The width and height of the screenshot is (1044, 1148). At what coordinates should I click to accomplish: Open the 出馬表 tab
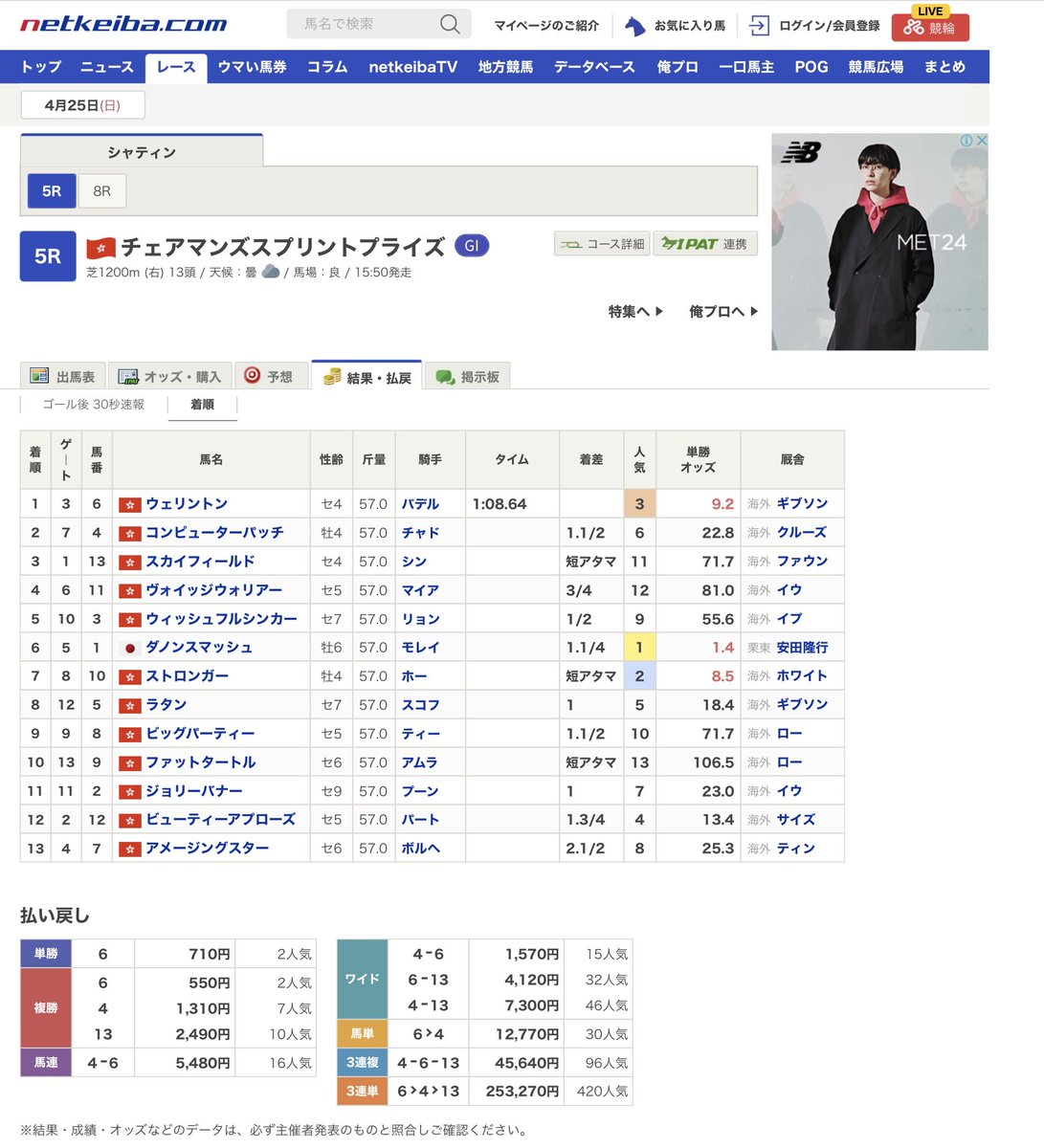point(63,377)
